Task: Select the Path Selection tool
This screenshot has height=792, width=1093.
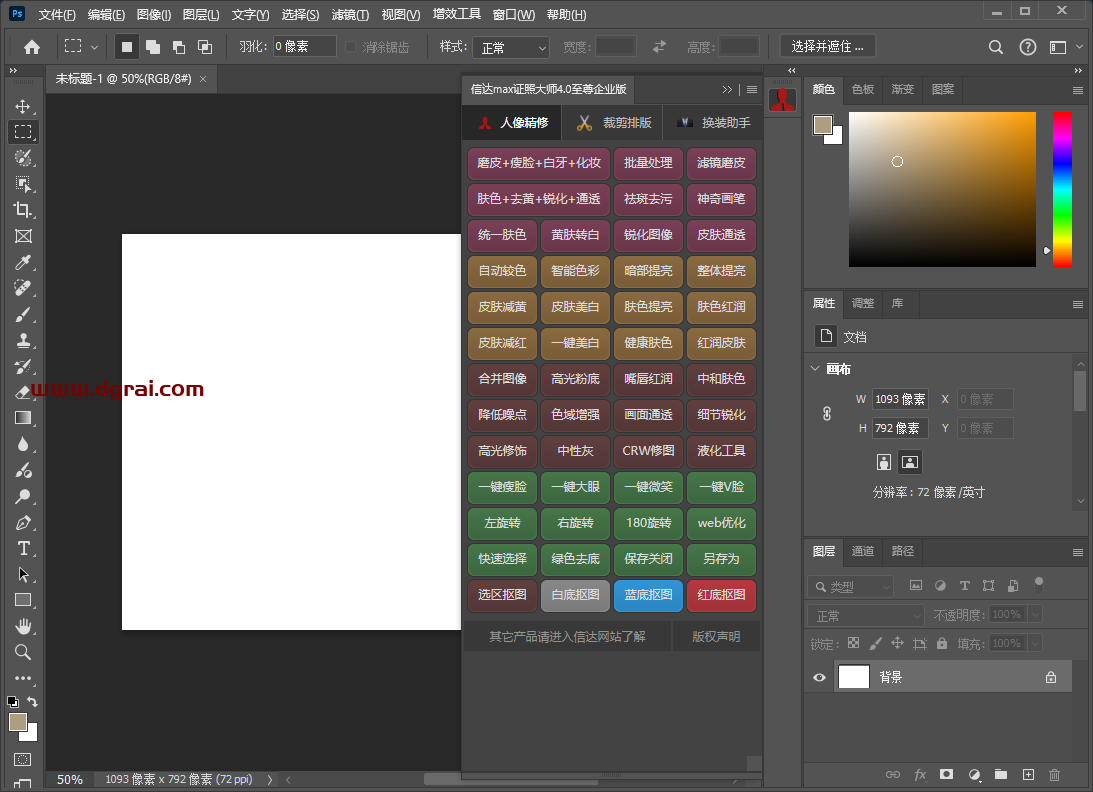Action: point(23,574)
